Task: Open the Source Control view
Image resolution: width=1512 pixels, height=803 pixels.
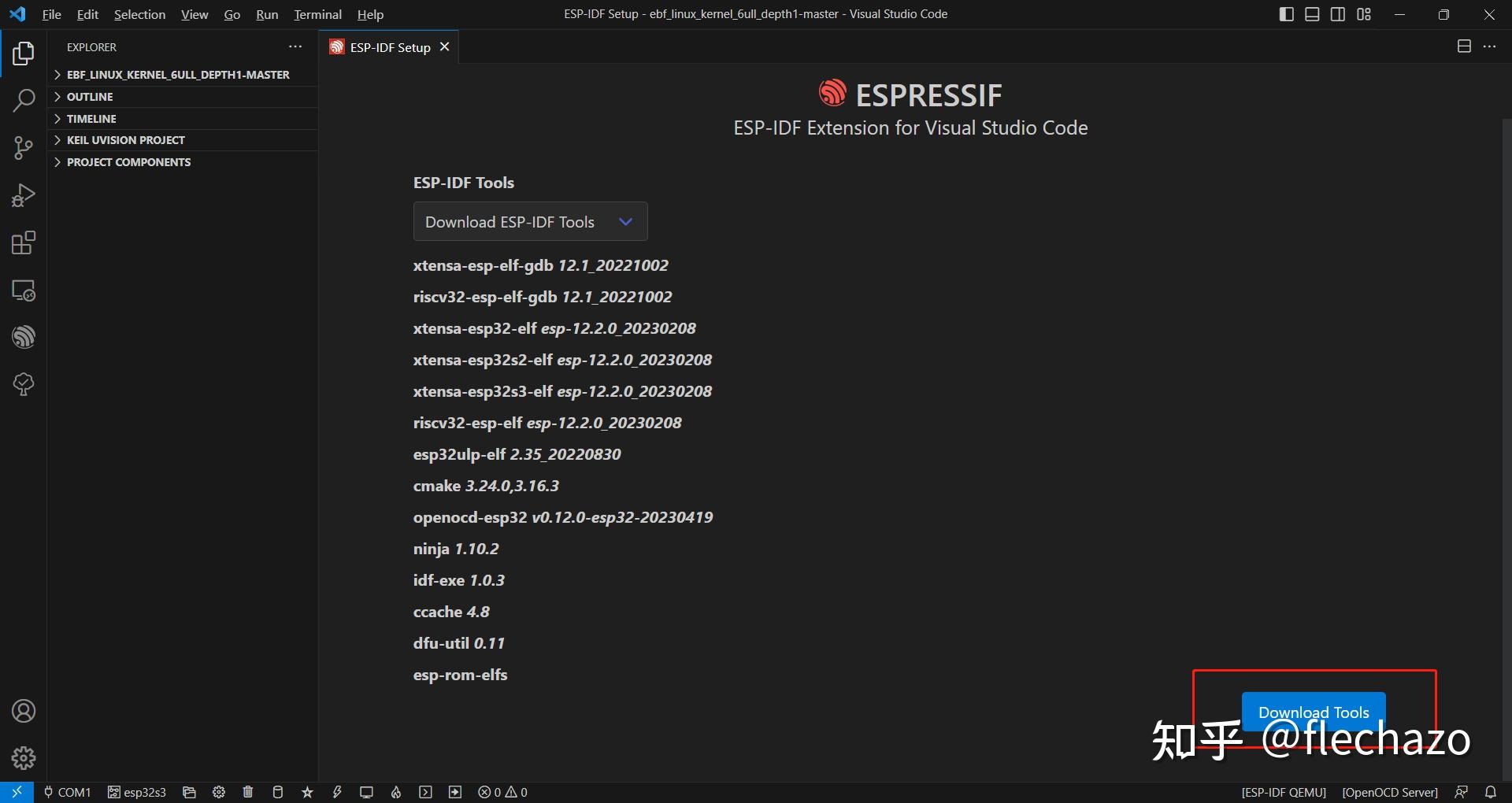Action: pos(24,148)
